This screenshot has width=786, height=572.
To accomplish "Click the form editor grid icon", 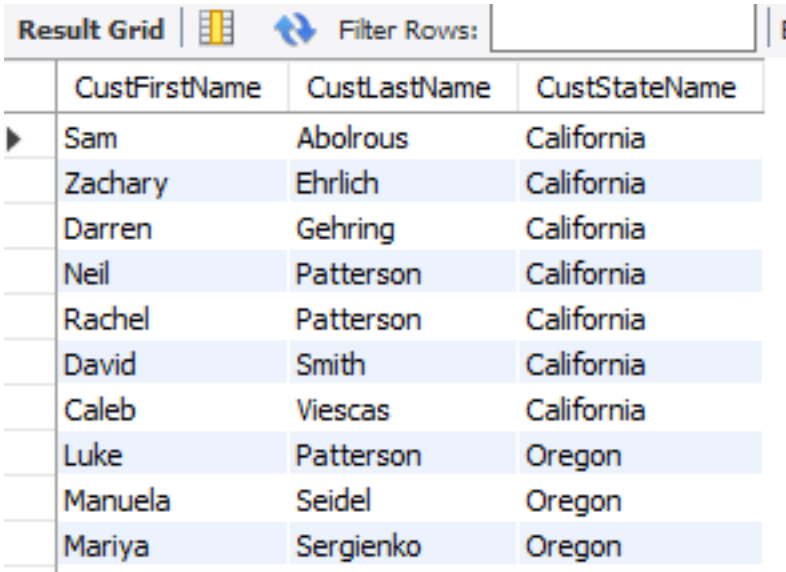I will click(x=217, y=28).
